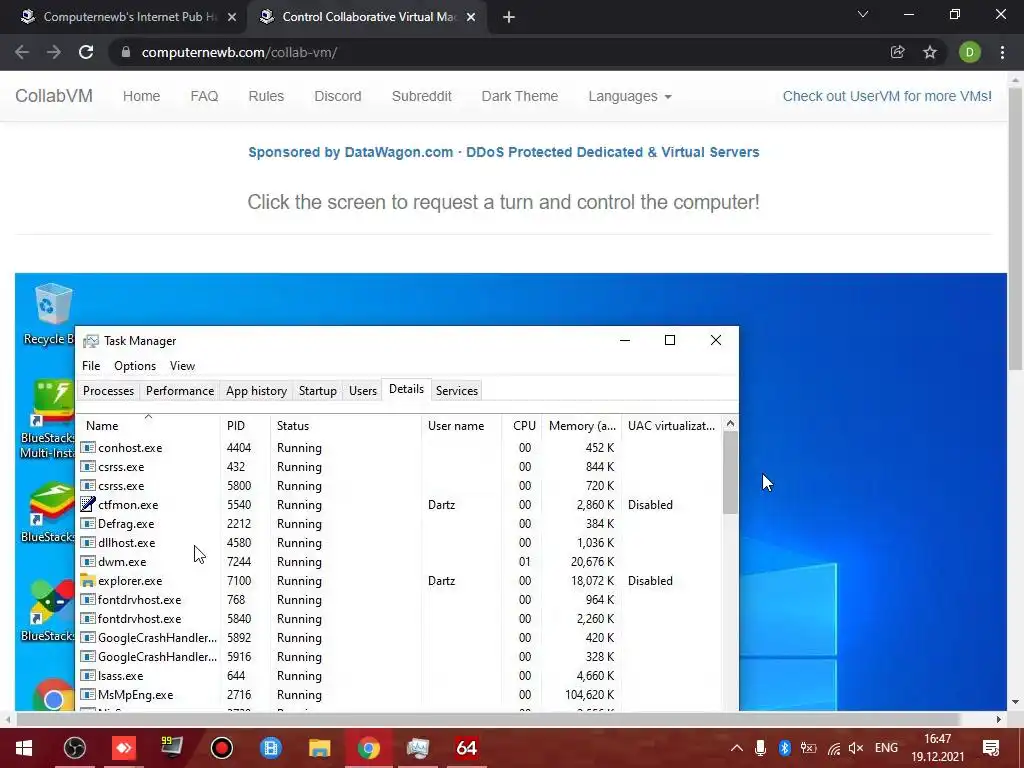
Task: Switch to the Performance tab
Action: (180, 391)
